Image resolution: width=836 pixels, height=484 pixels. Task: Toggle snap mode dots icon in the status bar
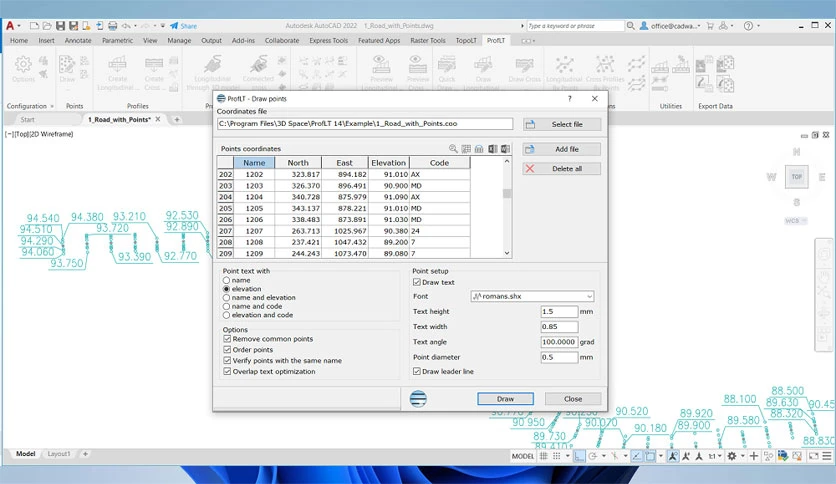(x=557, y=456)
